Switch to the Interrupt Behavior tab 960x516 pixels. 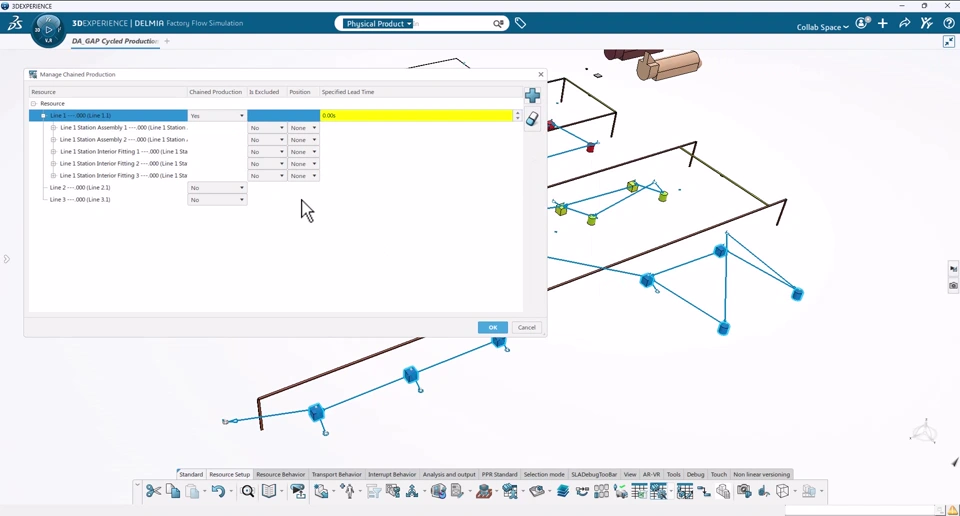click(x=392, y=474)
